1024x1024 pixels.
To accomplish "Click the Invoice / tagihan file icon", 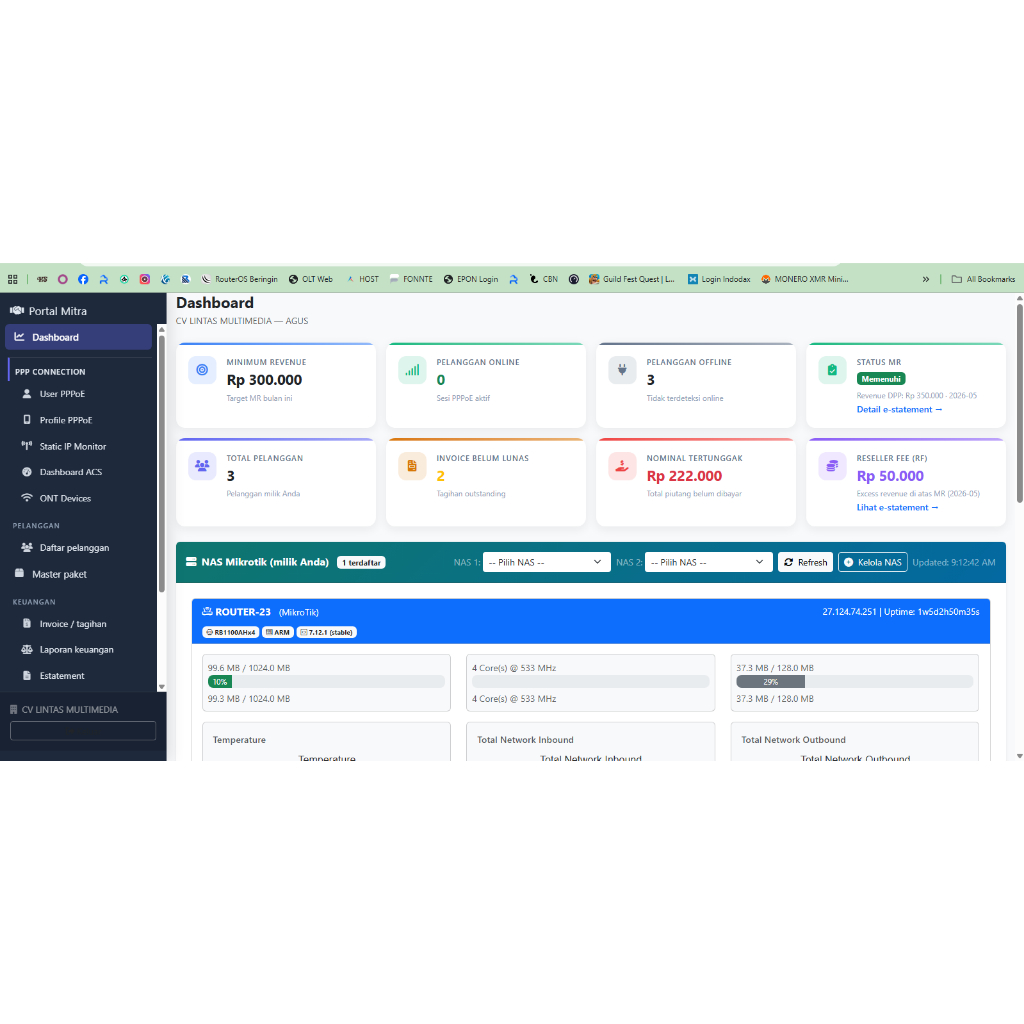I will point(27,624).
